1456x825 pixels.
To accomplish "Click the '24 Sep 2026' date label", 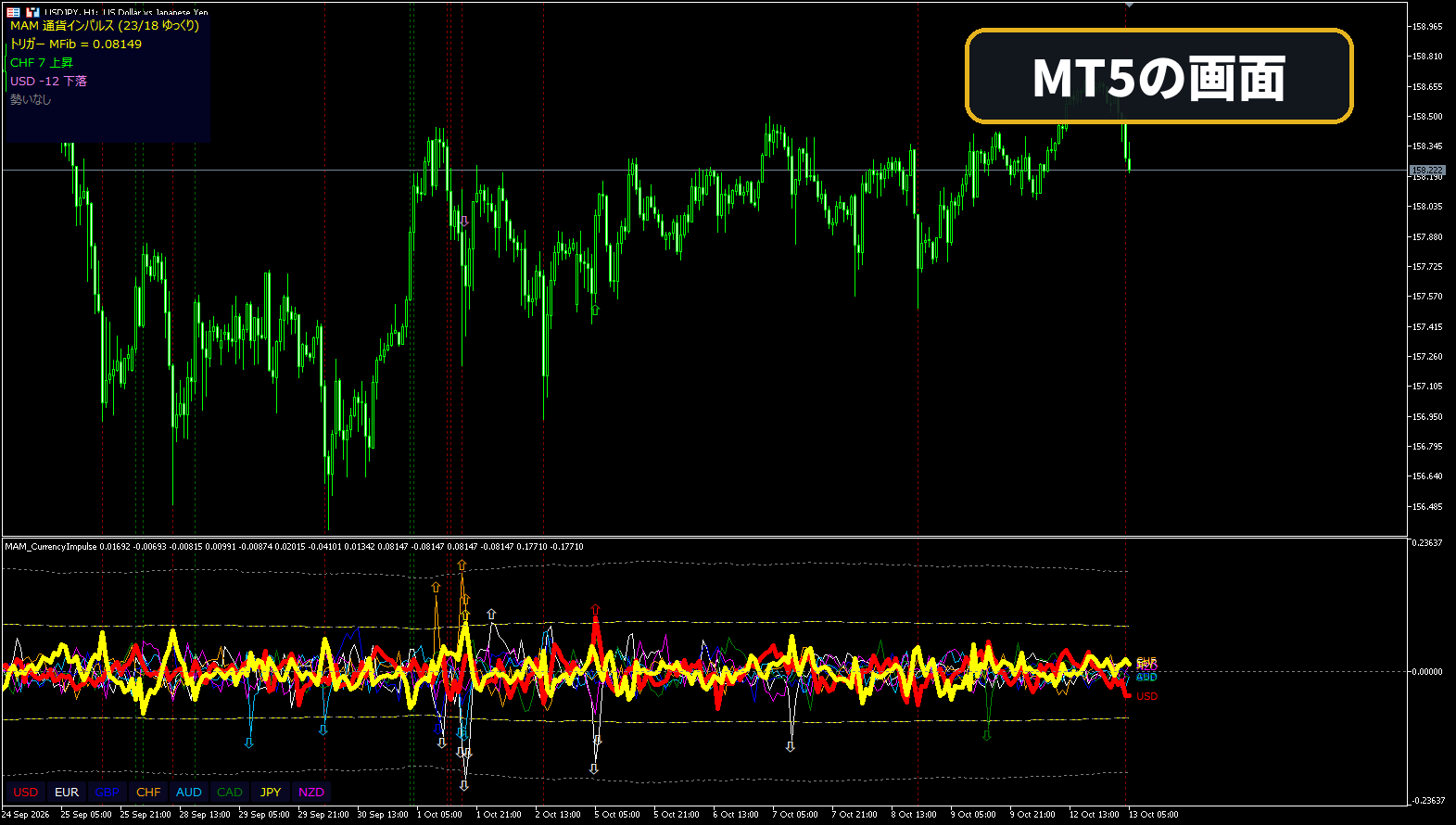I will click(x=26, y=815).
